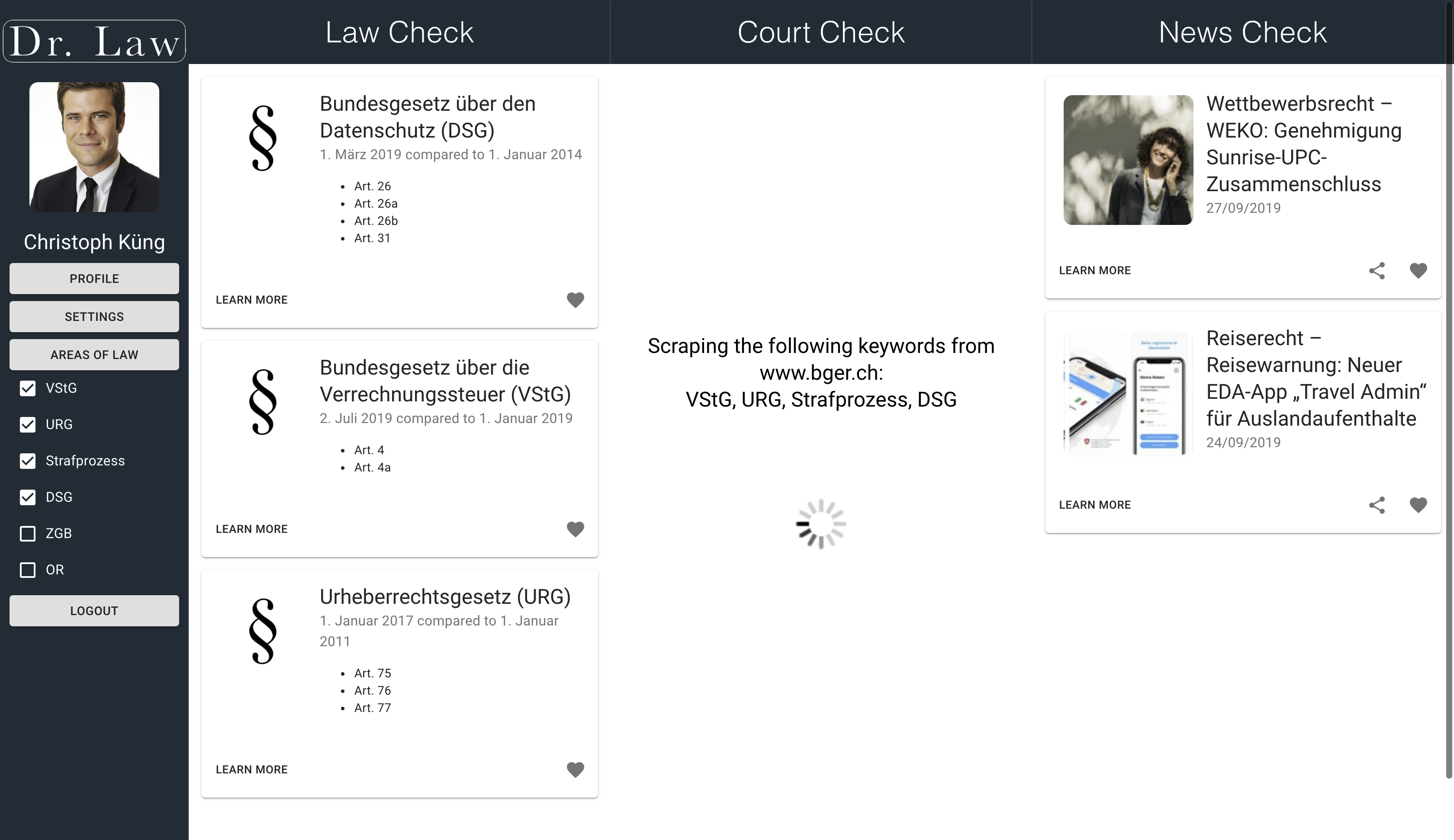Favorite the Wettbewerbsrecht WEKO news article
This screenshot has height=840, width=1454.
pyautogui.click(x=1418, y=271)
